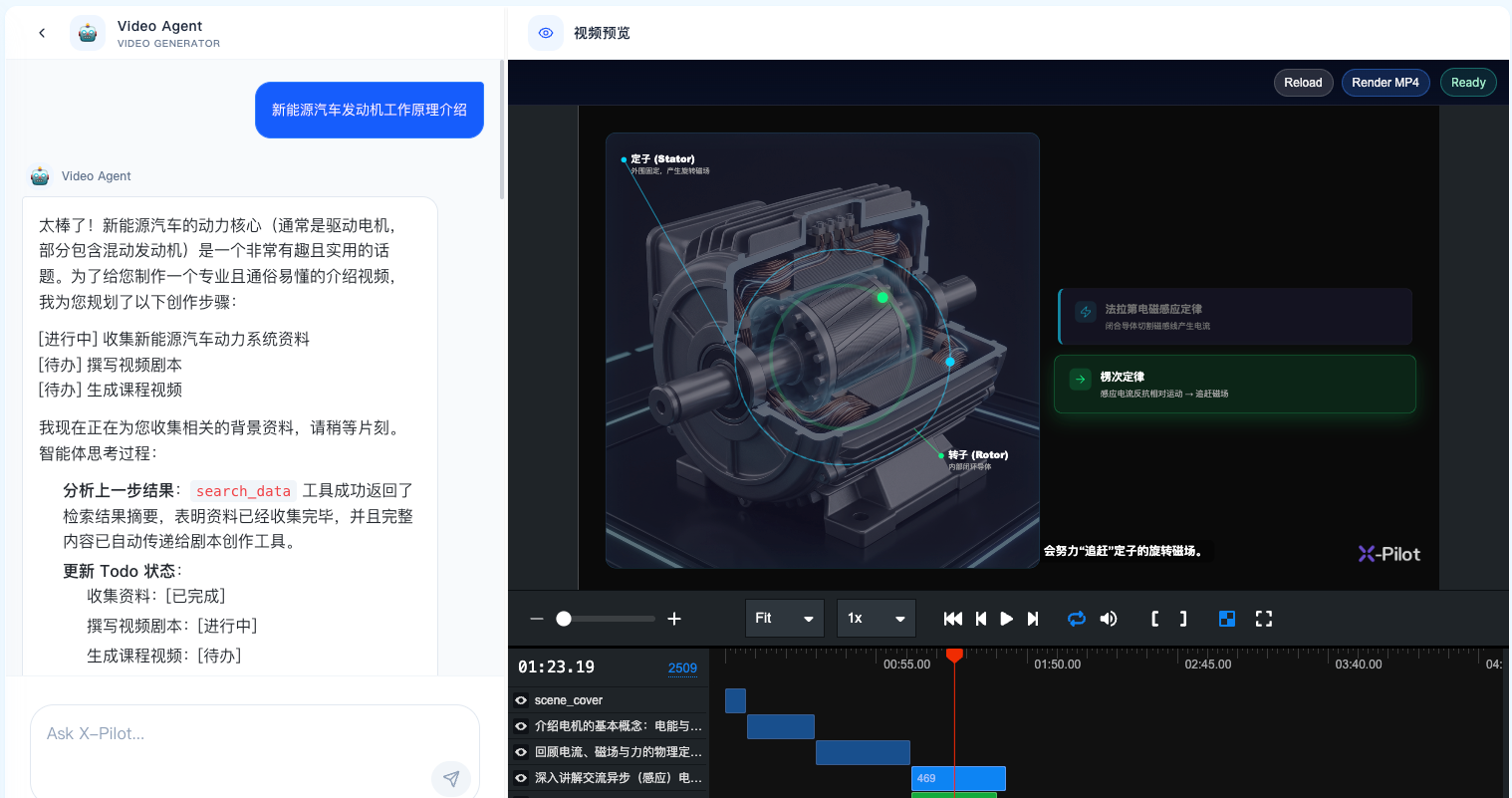This screenshot has height=798, width=1512.
Task: Toggle visibility of the 深入讲解交流异步 track
Action: (521, 778)
